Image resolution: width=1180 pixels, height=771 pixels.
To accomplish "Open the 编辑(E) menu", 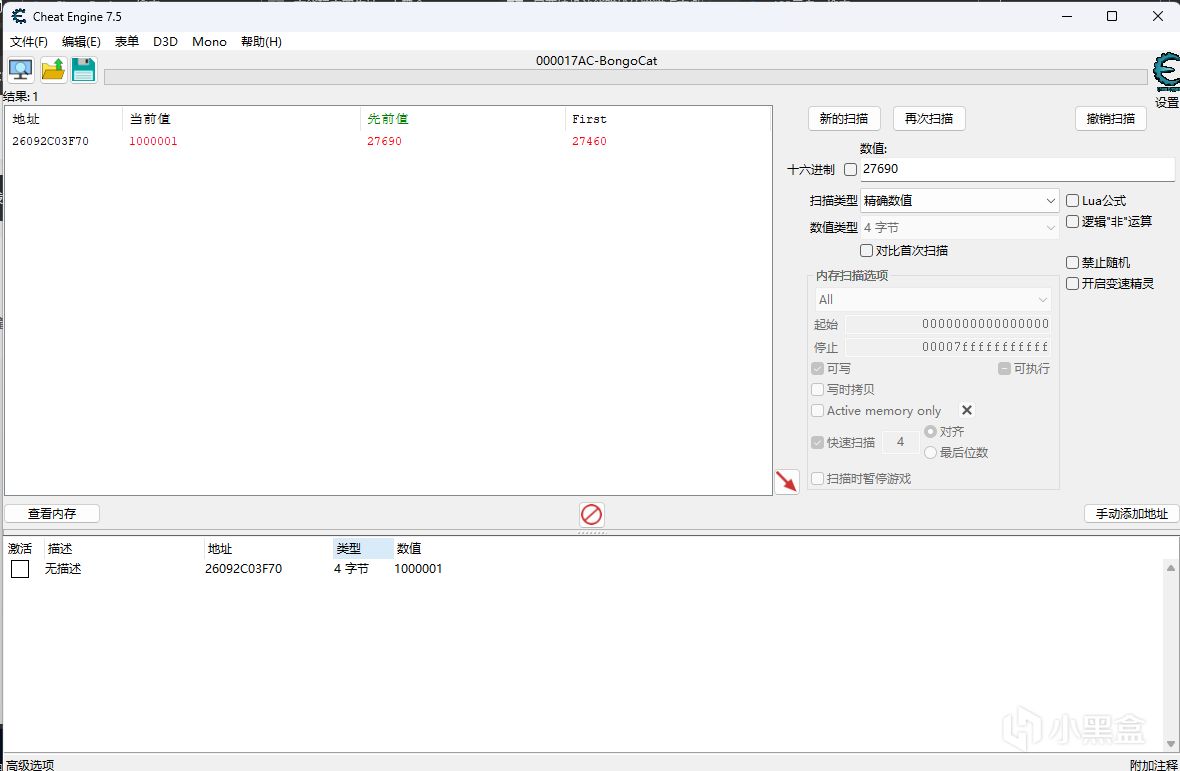I will [x=81, y=41].
